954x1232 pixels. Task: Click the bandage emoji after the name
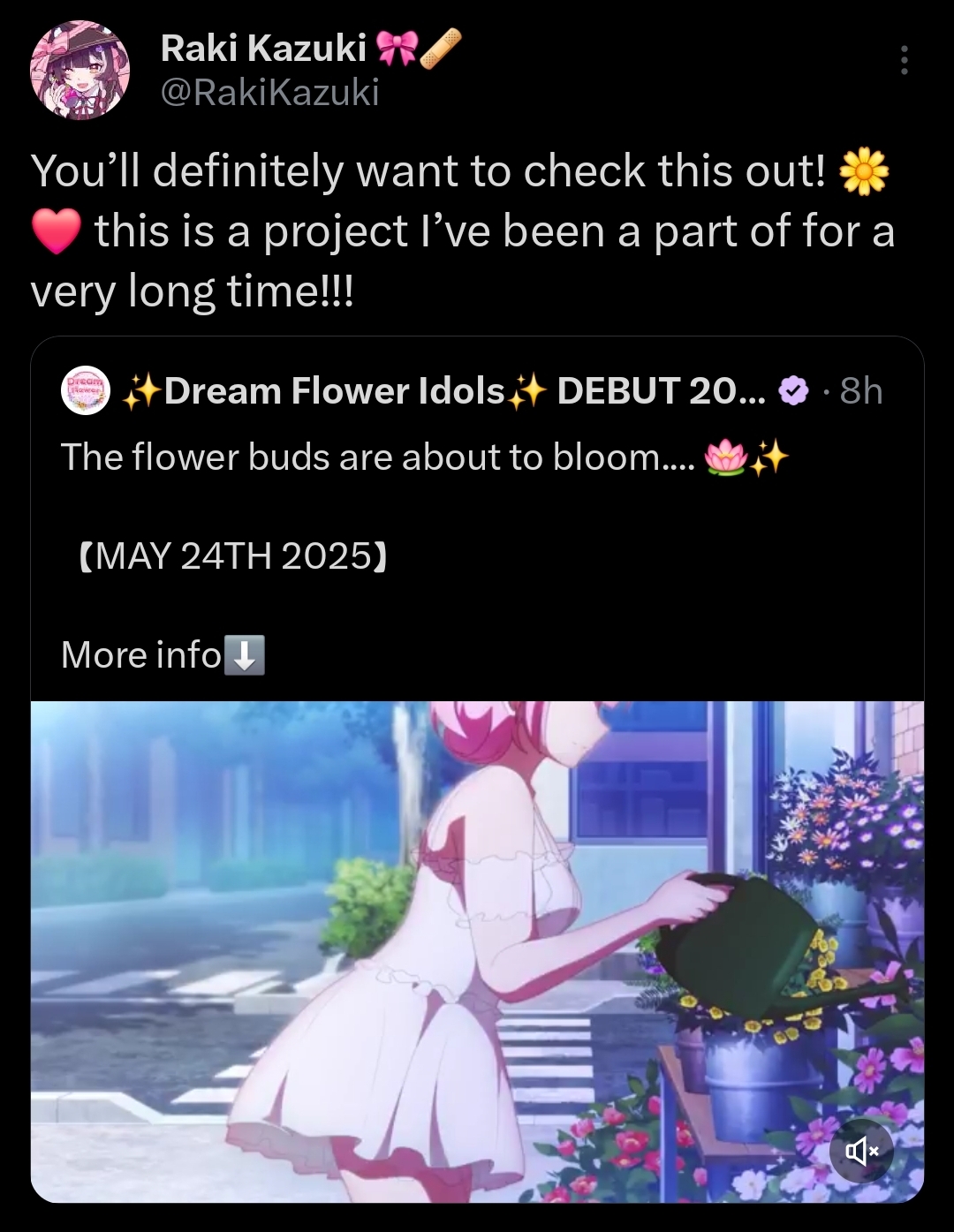[x=440, y=49]
